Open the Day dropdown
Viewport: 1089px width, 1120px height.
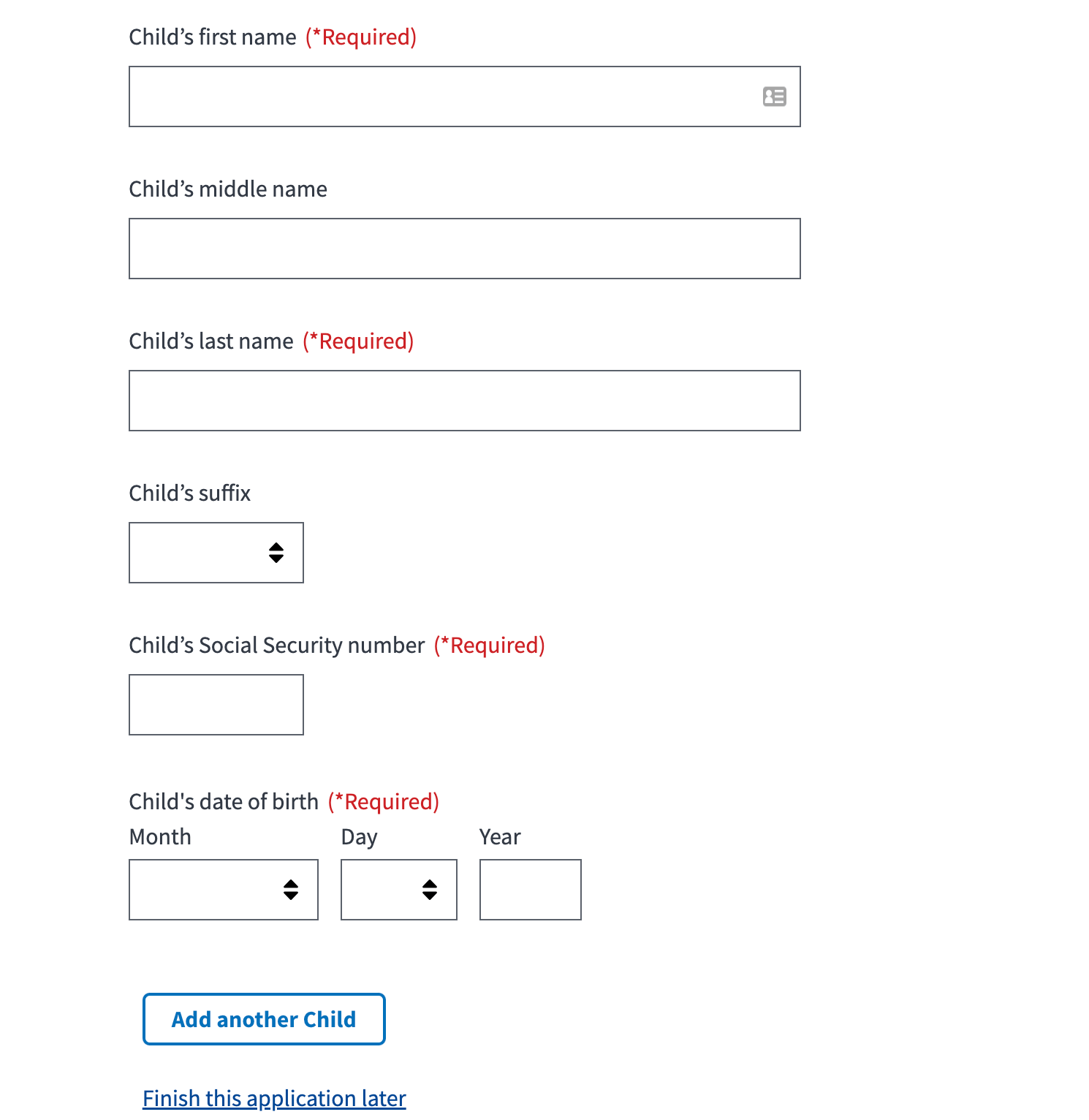pyautogui.click(x=398, y=889)
